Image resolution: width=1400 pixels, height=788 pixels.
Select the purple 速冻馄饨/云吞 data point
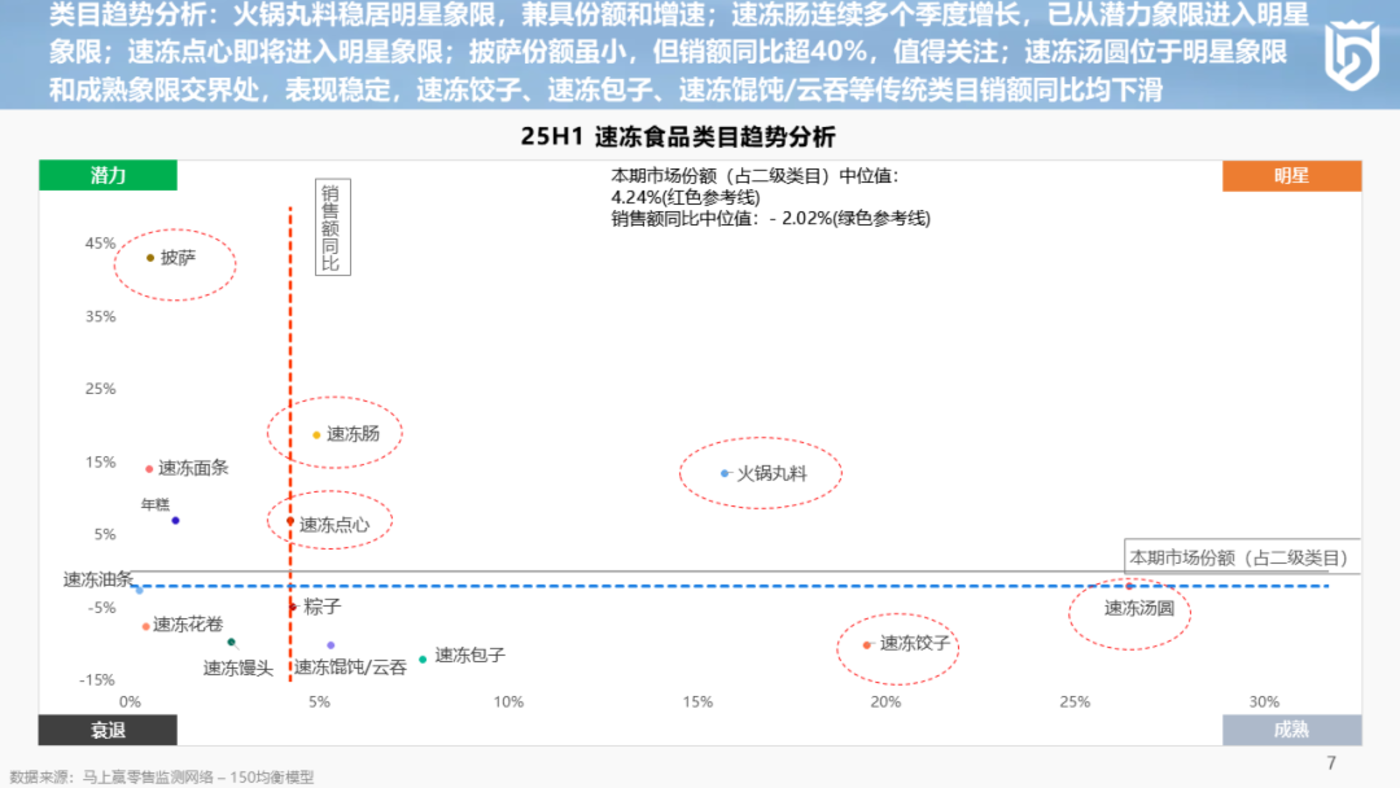coord(331,645)
